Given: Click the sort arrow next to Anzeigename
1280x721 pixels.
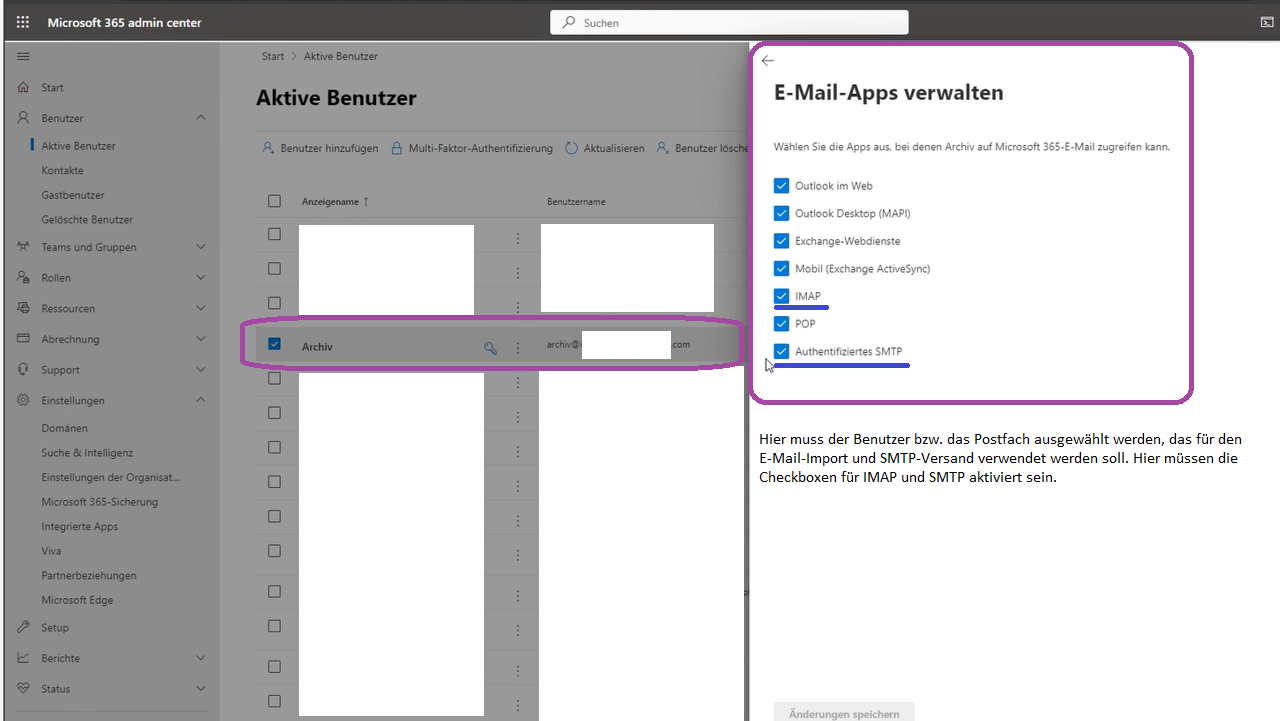Looking at the screenshot, I should pyautogui.click(x=366, y=202).
